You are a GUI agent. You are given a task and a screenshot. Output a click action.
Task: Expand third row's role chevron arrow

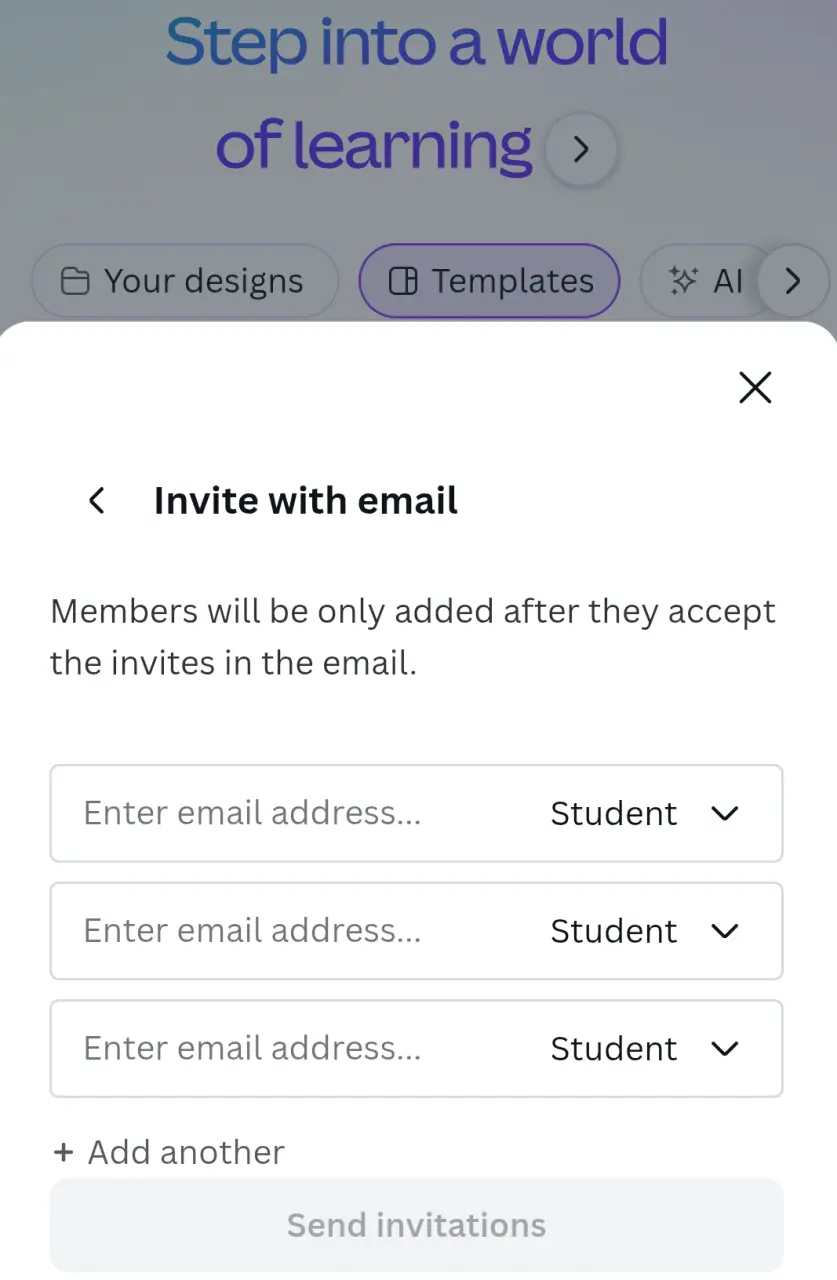[724, 1049]
